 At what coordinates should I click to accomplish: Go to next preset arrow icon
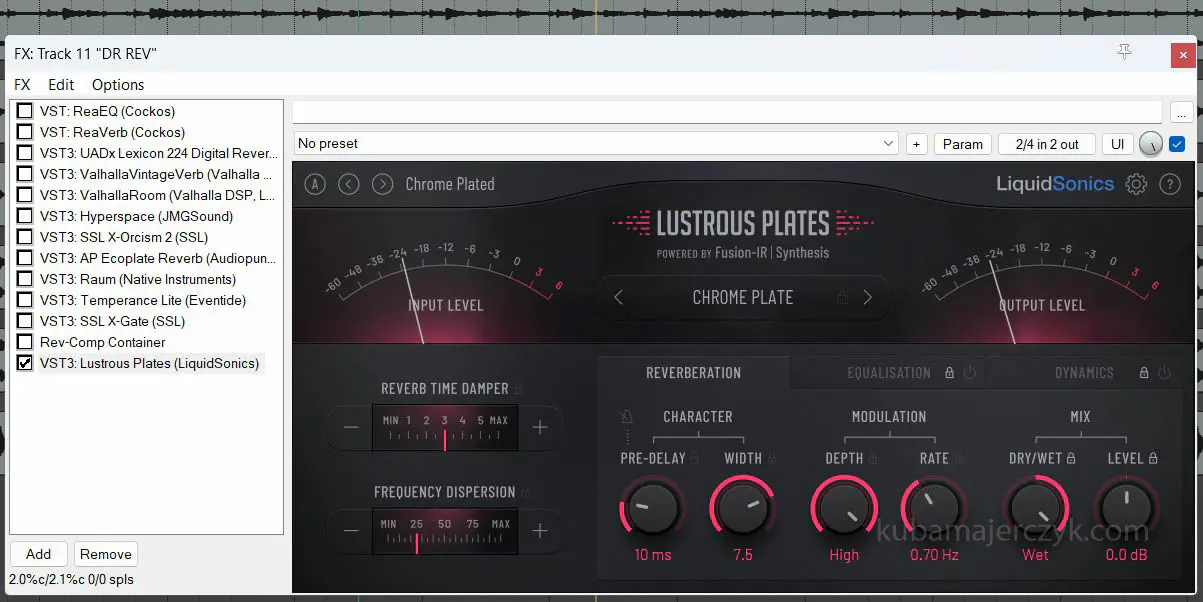click(382, 184)
